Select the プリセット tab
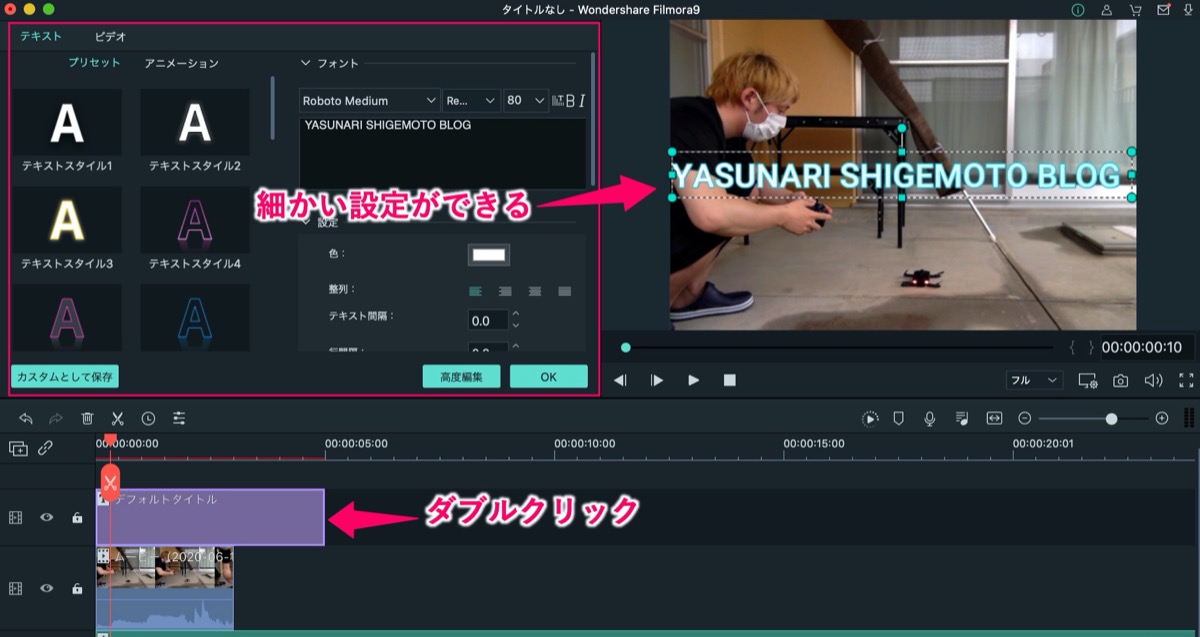1200x637 pixels. point(94,63)
